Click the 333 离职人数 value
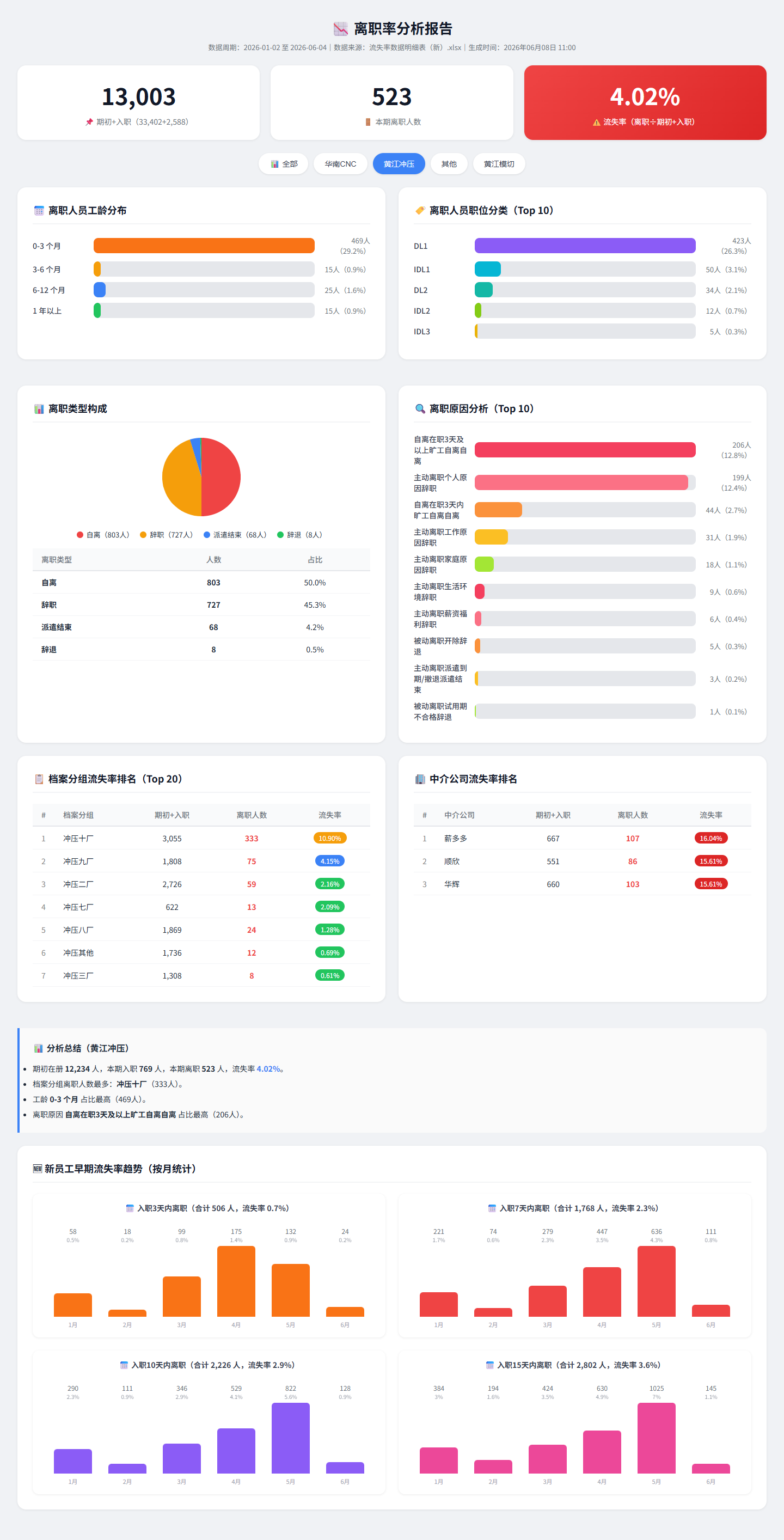784x1540 pixels. pyautogui.click(x=252, y=839)
